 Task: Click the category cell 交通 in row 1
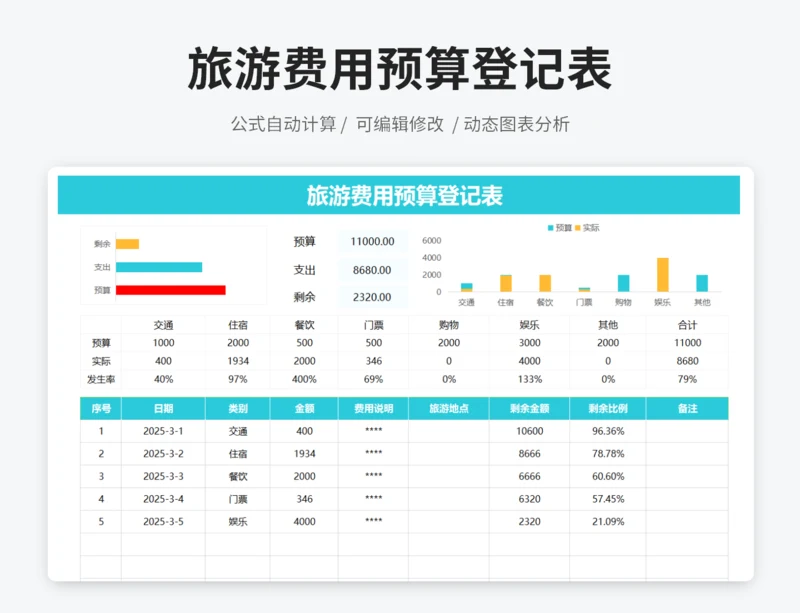(238, 431)
